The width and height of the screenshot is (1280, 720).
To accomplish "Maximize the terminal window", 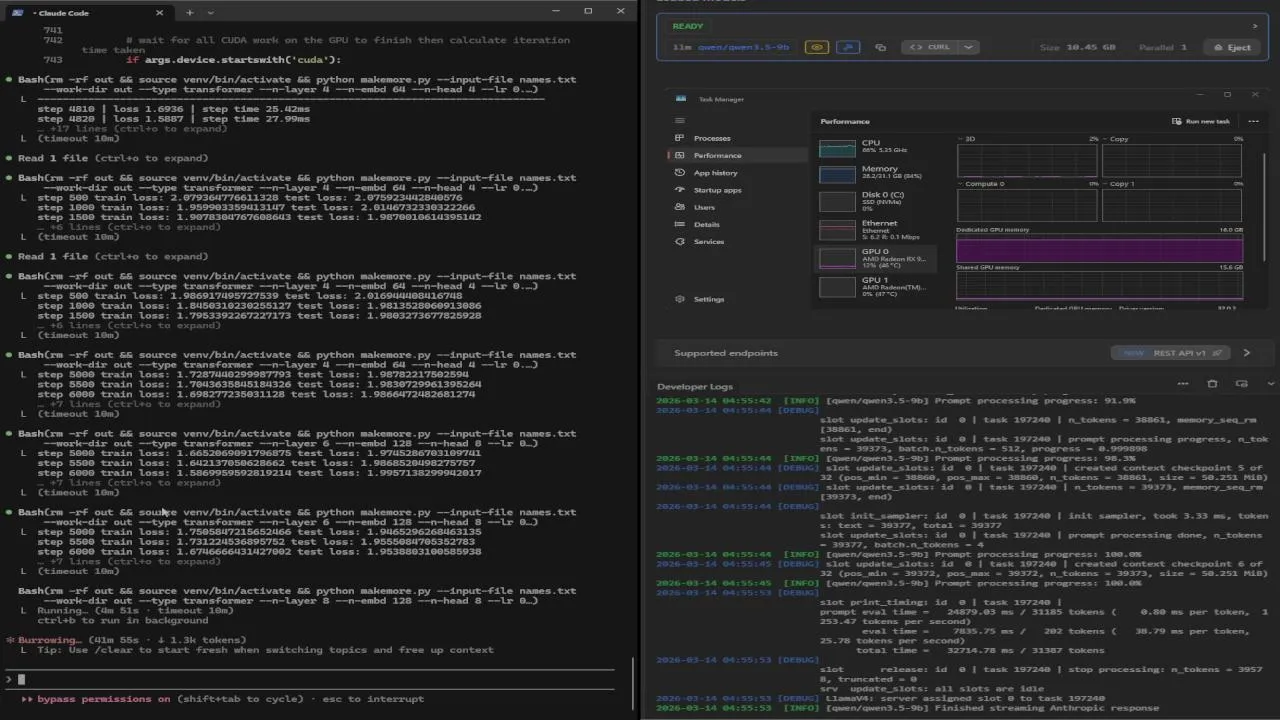I will (x=588, y=11).
